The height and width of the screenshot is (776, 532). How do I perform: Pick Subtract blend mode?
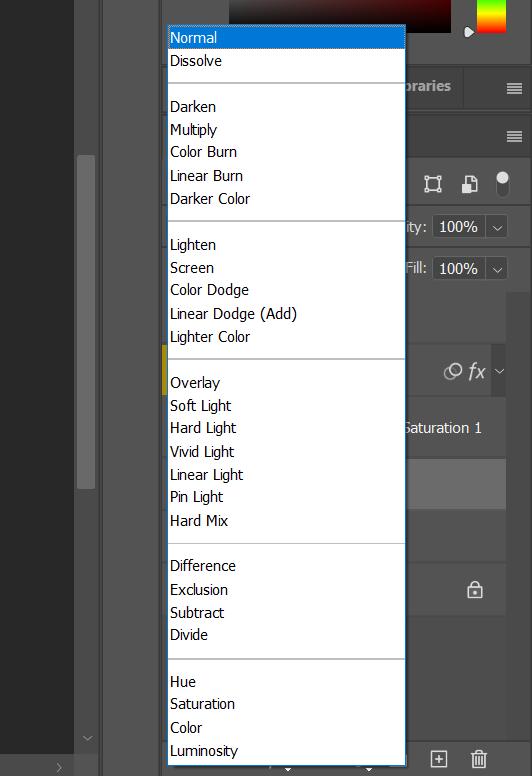tap(287, 613)
